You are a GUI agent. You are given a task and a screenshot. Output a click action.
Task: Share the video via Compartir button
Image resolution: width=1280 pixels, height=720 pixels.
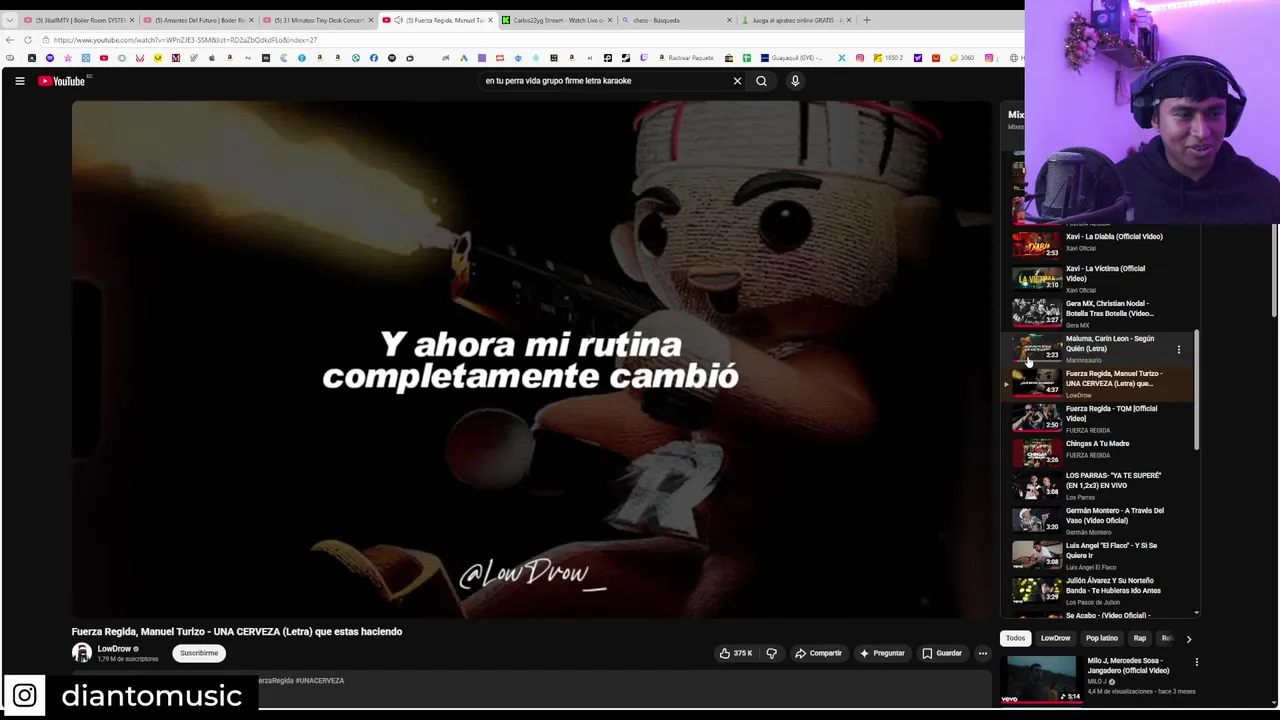(x=818, y=653)
